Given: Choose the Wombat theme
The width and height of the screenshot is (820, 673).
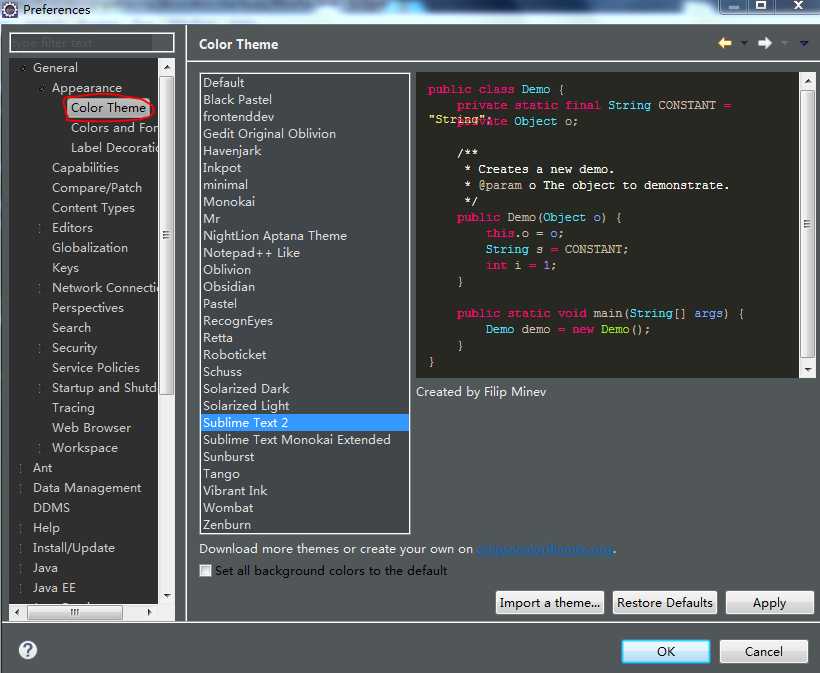Looking at the screenshot, I should point(305,508).
